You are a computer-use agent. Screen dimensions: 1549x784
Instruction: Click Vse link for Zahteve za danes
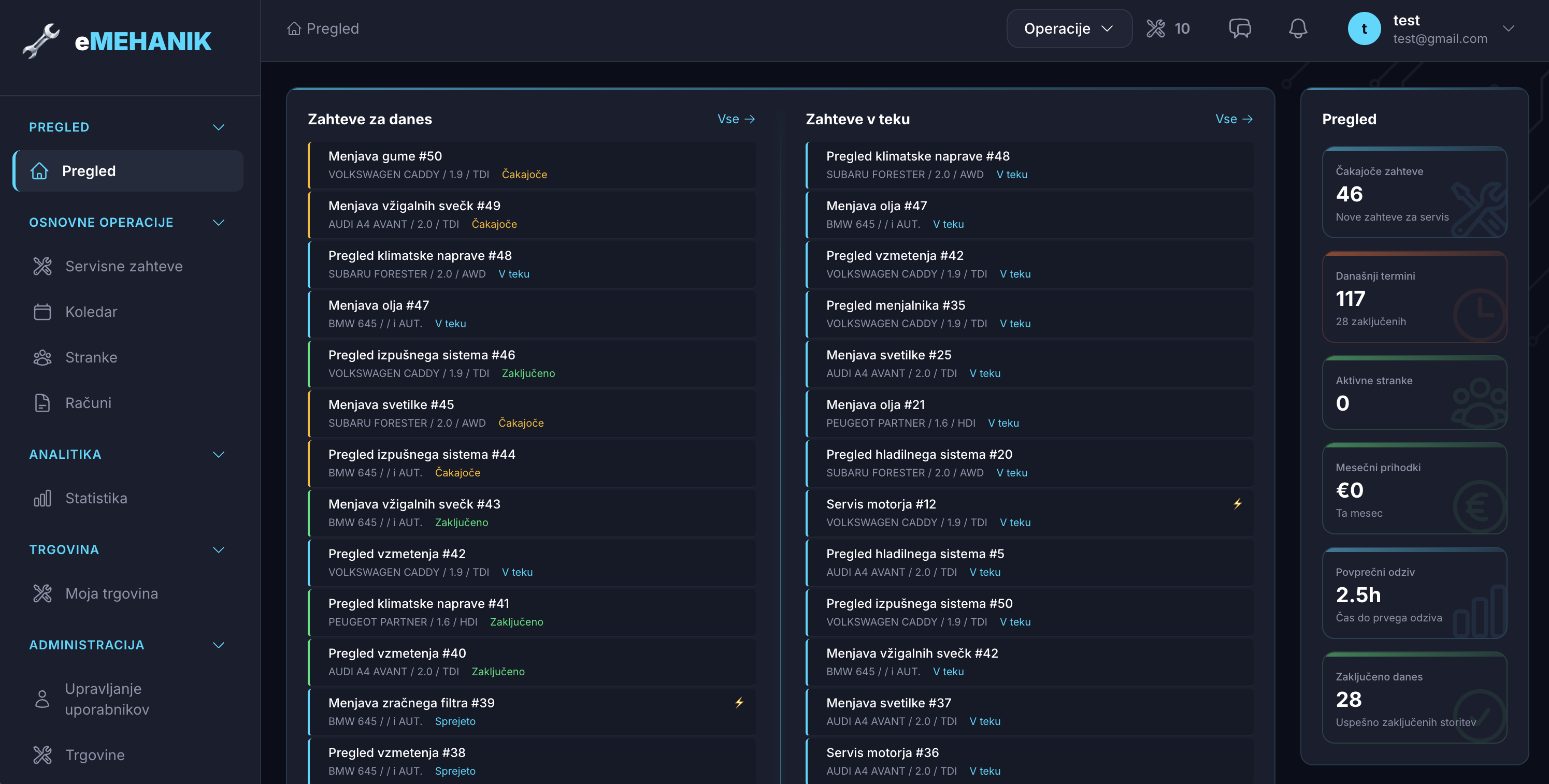pos(736,119)
